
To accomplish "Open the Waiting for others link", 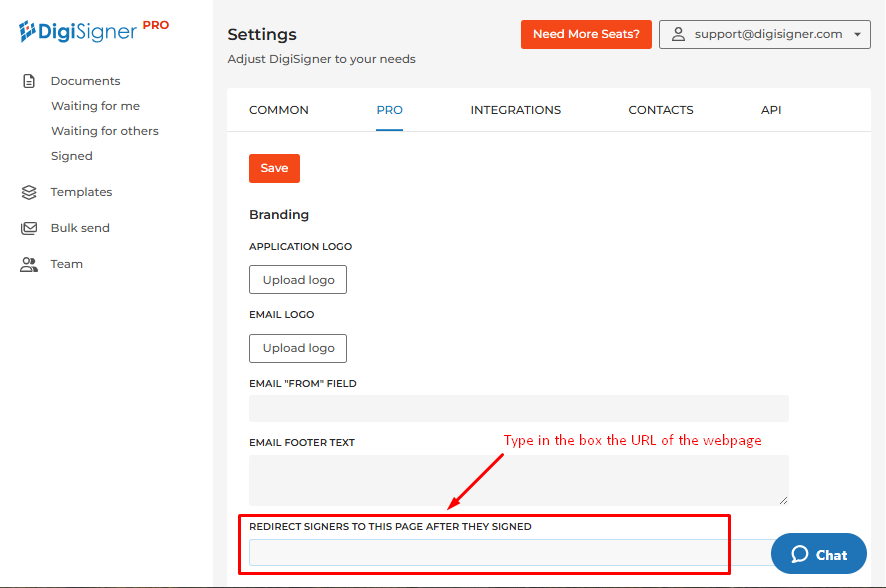I will point(105,131).
